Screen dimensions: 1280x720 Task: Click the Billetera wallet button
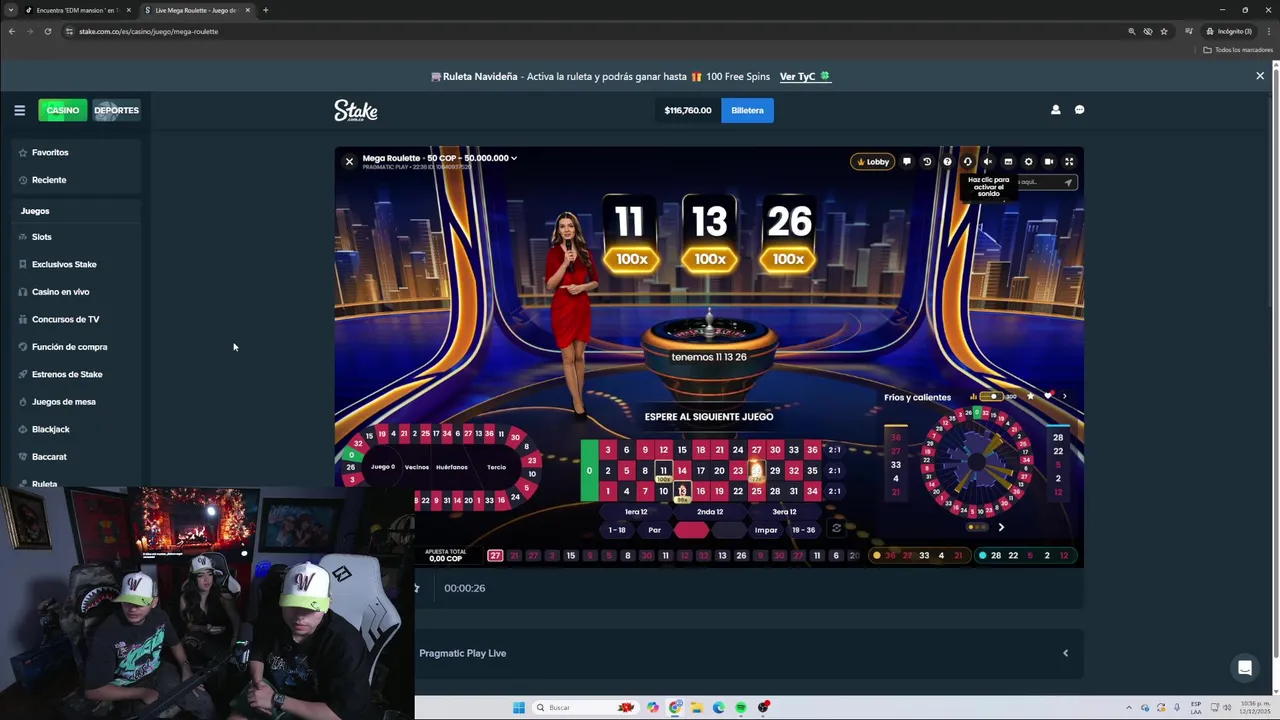747,110
